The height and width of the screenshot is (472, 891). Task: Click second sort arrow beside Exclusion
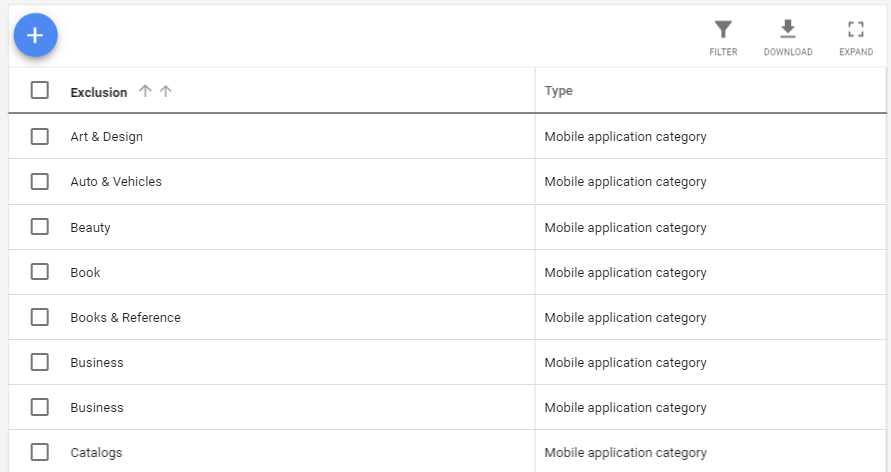tap(166, 91)
